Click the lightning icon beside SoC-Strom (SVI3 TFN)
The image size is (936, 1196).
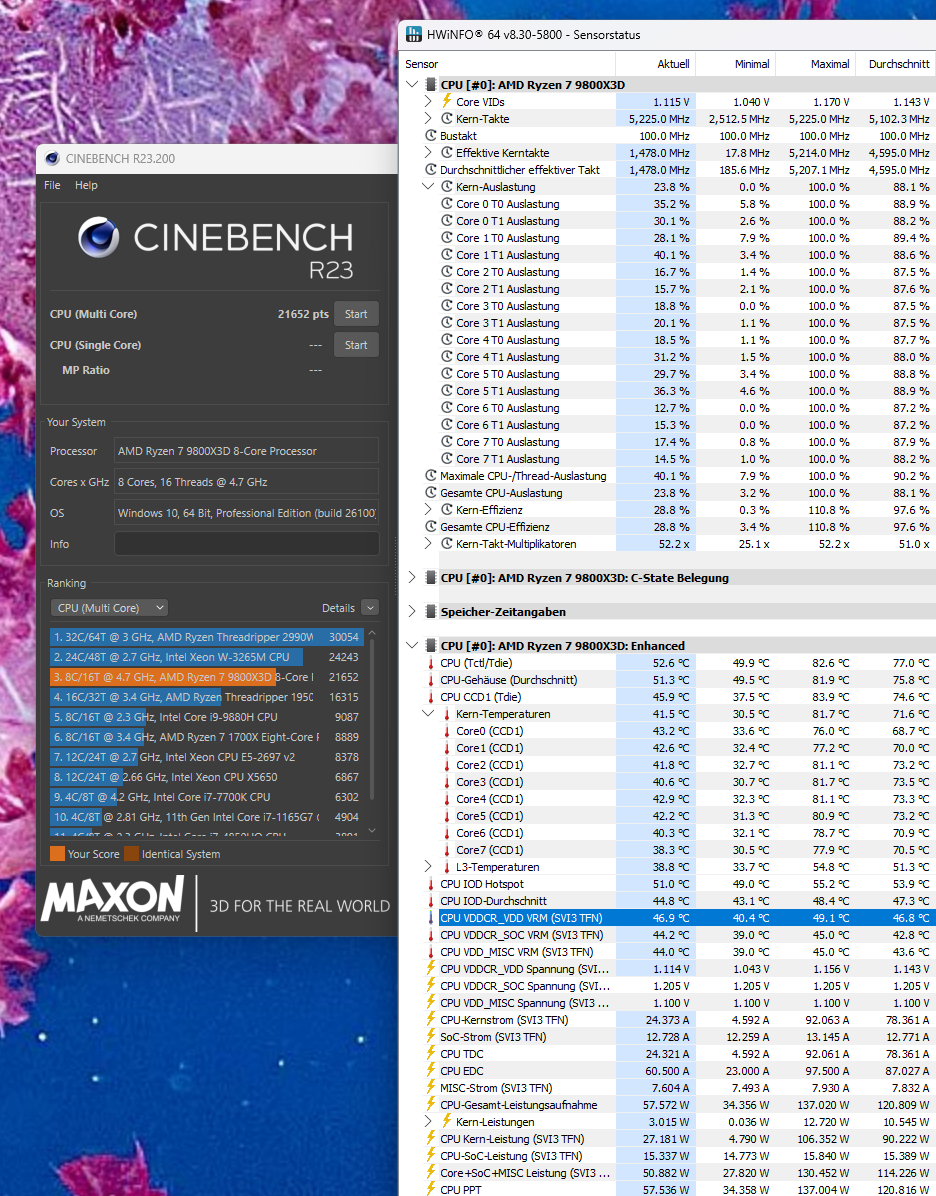431,1036
